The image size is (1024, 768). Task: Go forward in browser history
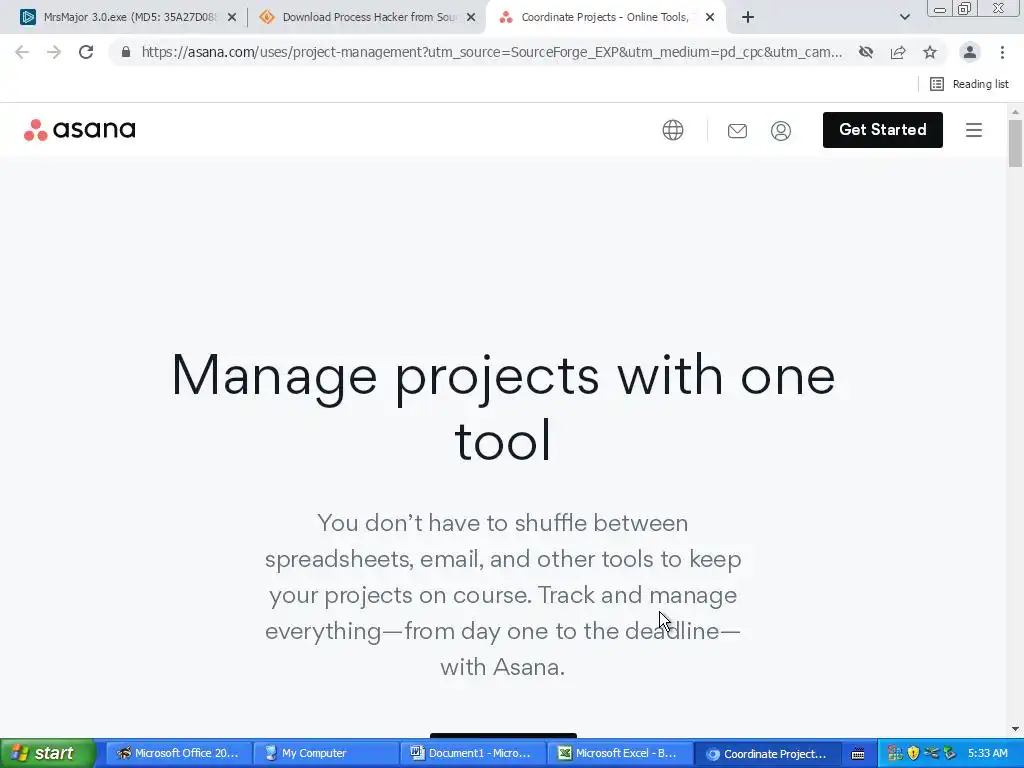pyautogui.click(x=54, y=52)
